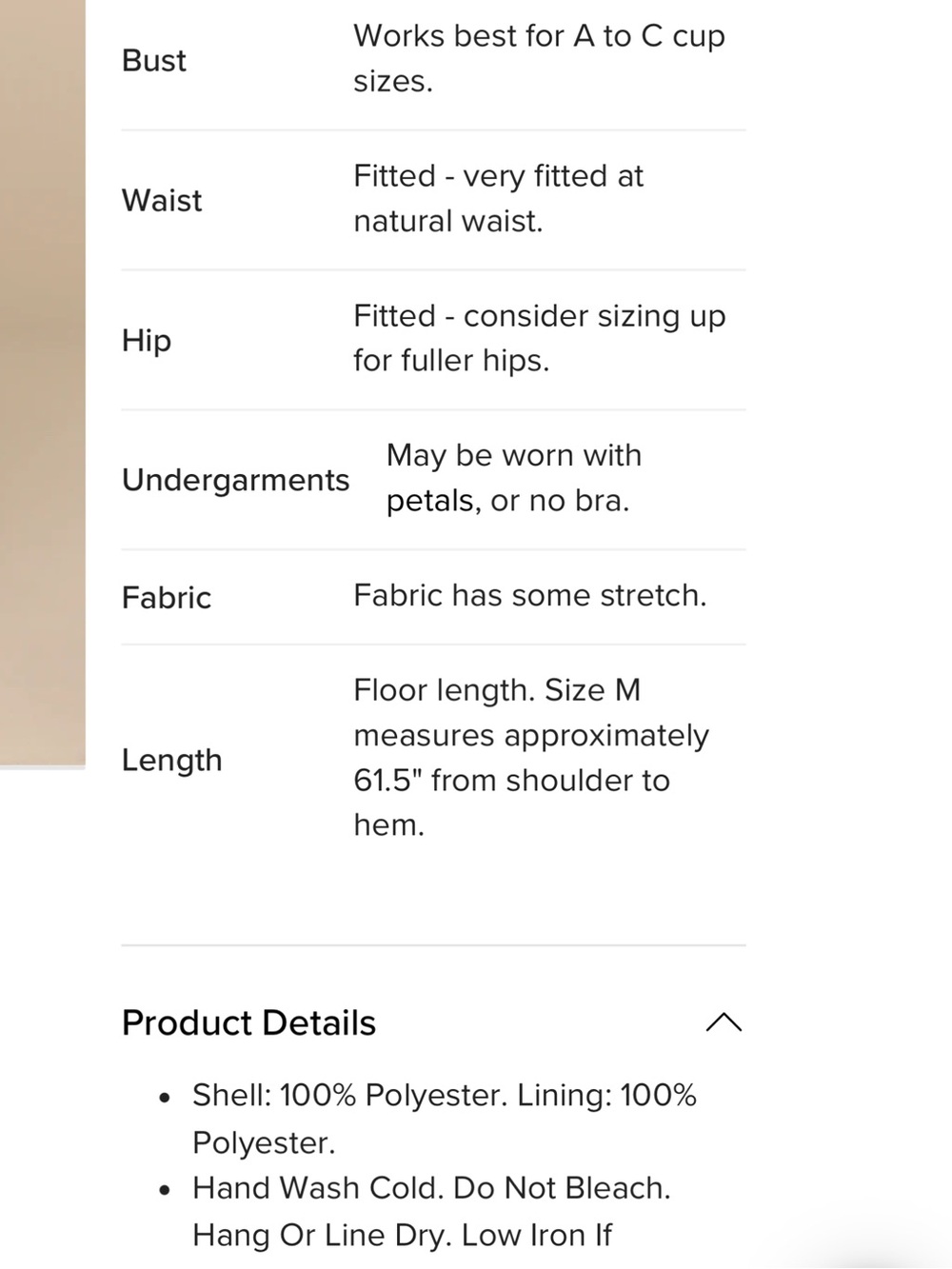Click the Product Details section heading
The image size is (952, 1269).
point(248,1022)
